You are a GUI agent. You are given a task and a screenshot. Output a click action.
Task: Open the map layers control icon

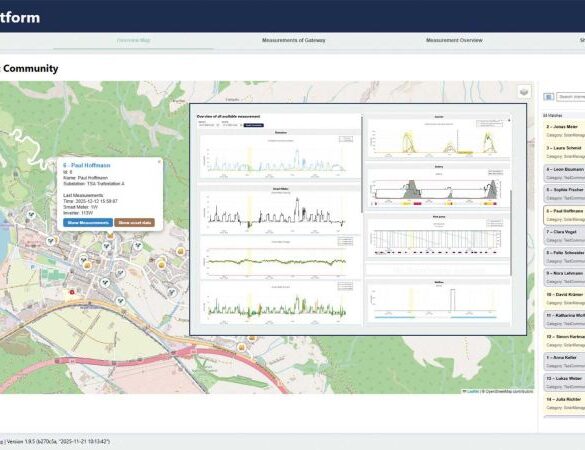coord(524,92)
